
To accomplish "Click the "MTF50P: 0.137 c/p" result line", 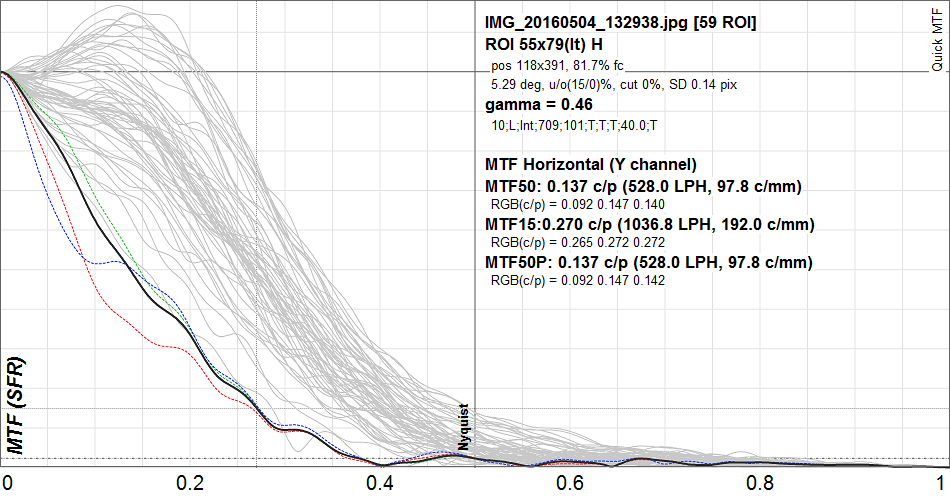I will click(x=649, y=262).
